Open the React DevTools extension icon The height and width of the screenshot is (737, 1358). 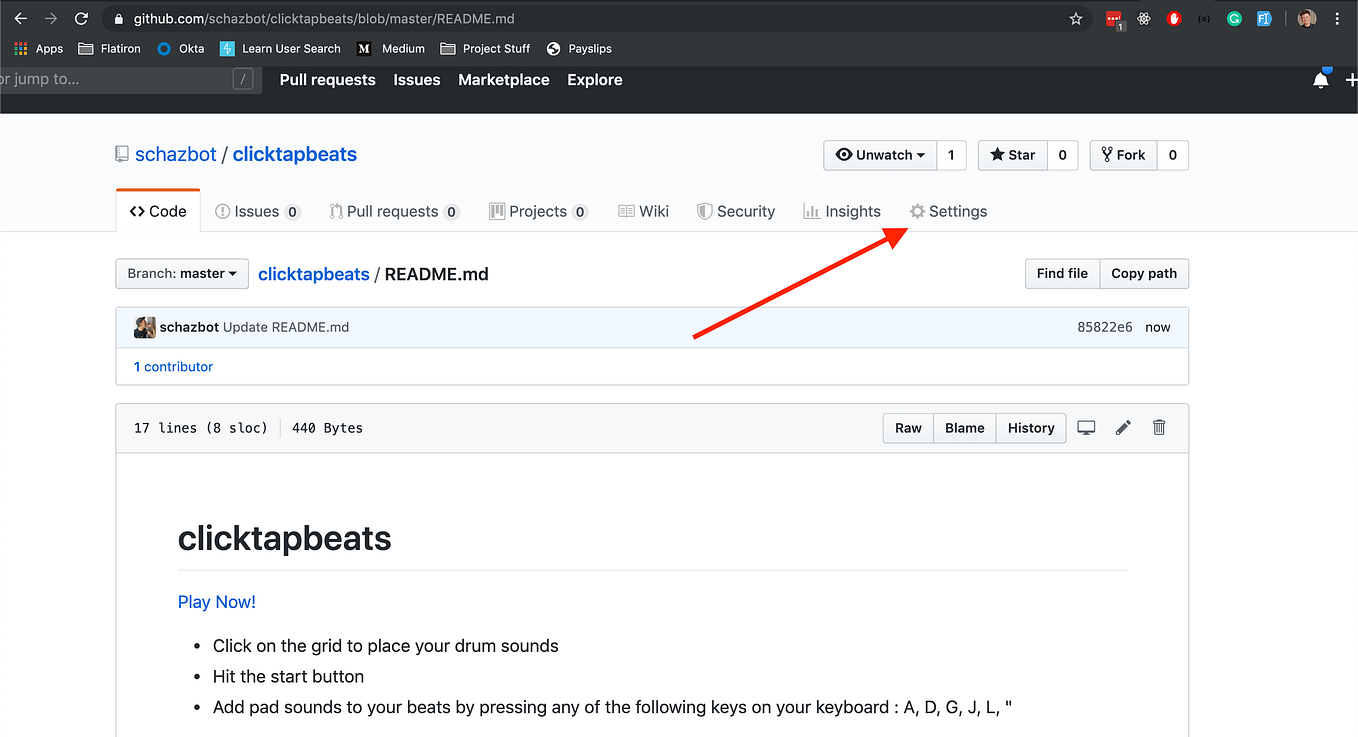[1144, 18]
